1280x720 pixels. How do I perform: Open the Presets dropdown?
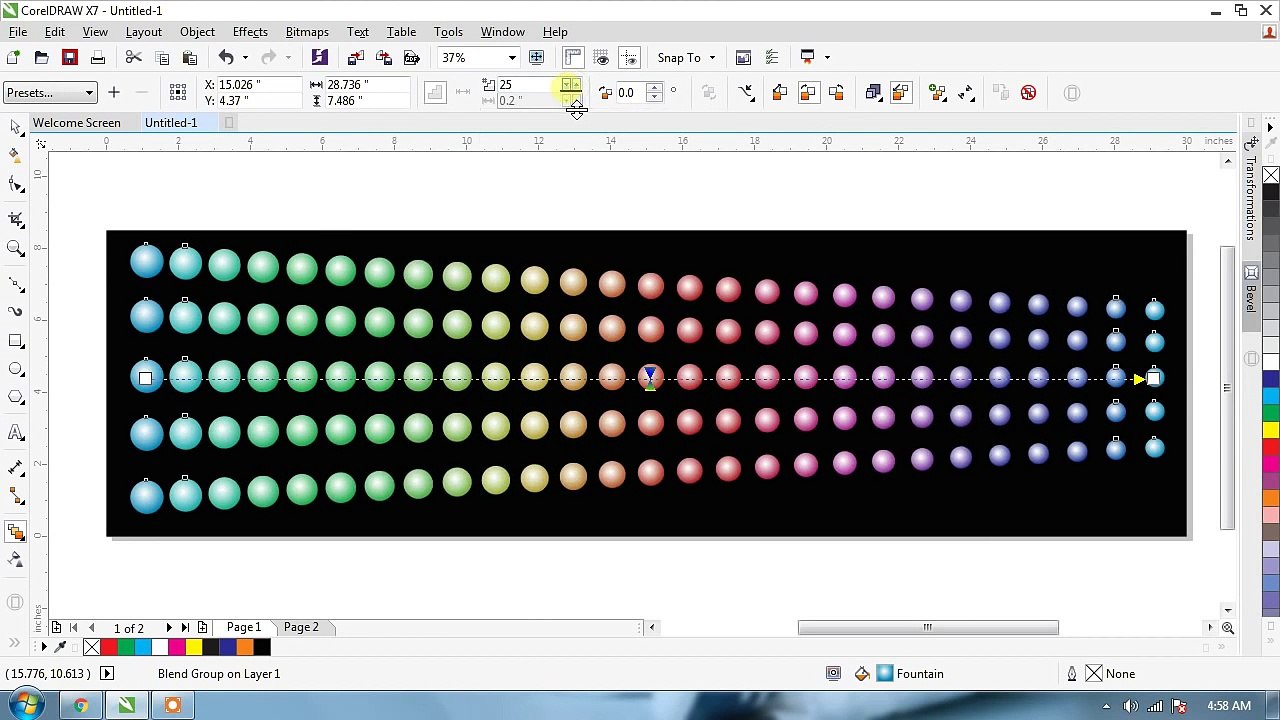tap(50, 93)
